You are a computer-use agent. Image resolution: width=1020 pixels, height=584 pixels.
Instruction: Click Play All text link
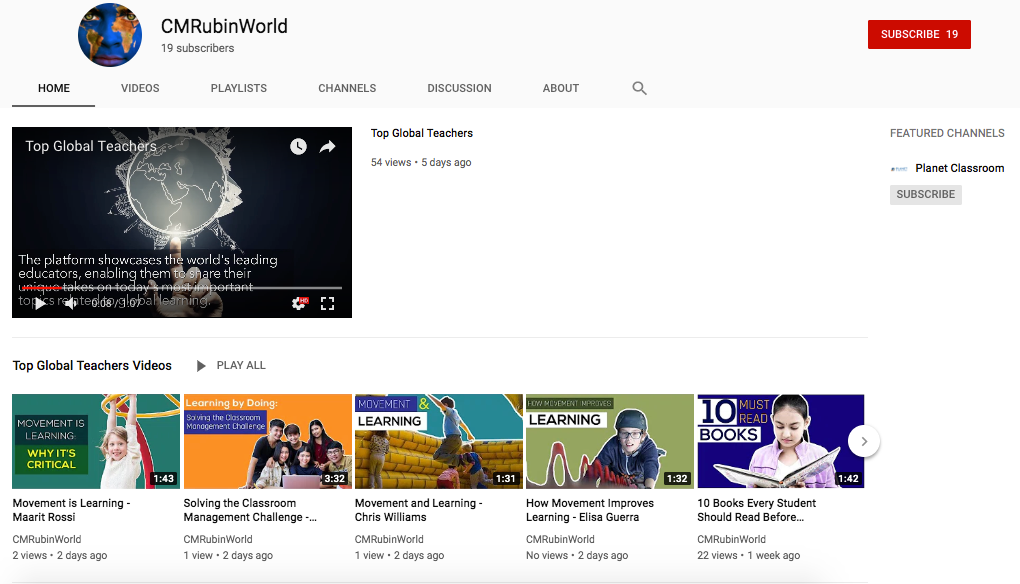[241, 365]
